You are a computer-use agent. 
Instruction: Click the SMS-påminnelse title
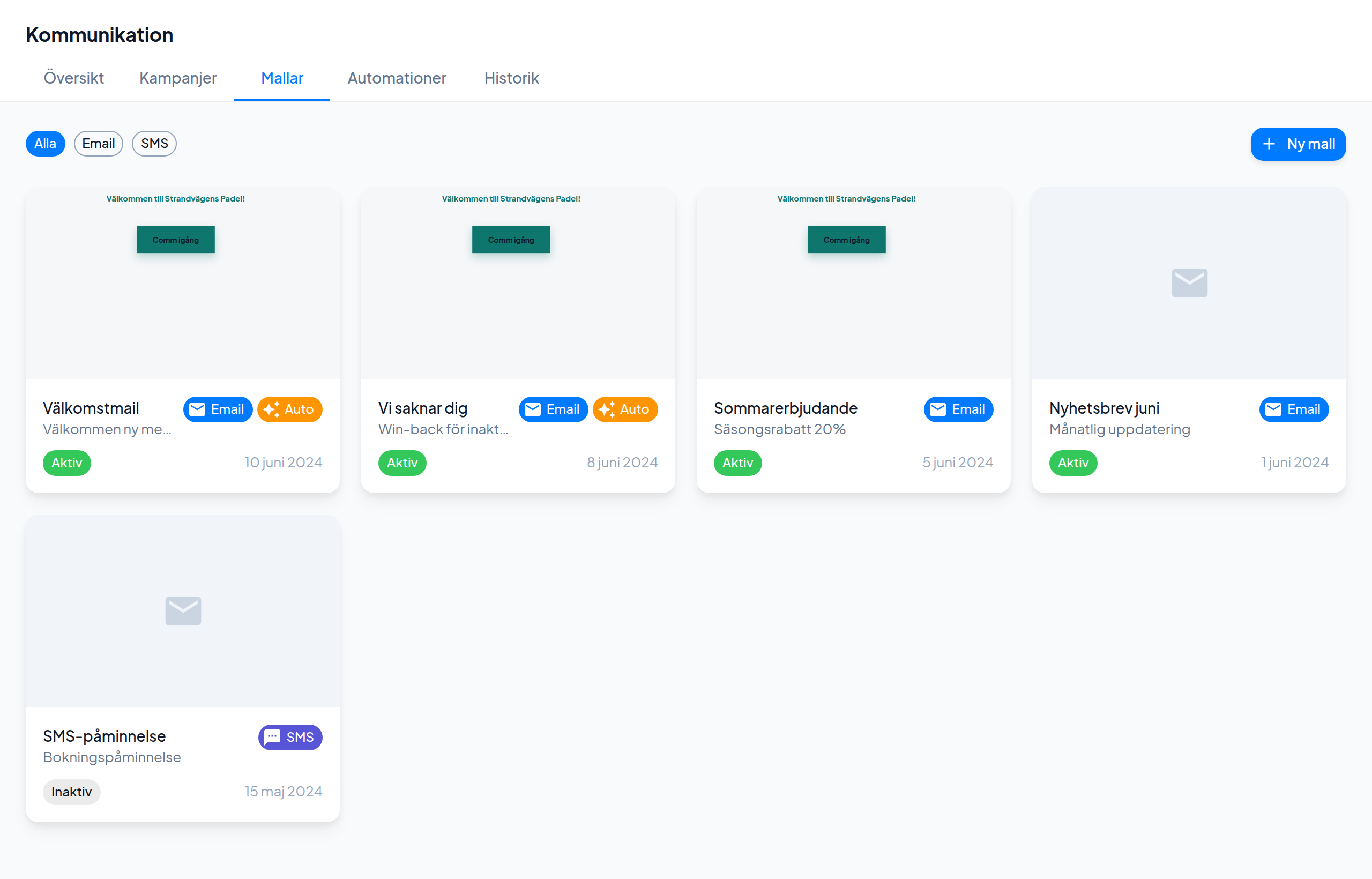tap(105, 736)
